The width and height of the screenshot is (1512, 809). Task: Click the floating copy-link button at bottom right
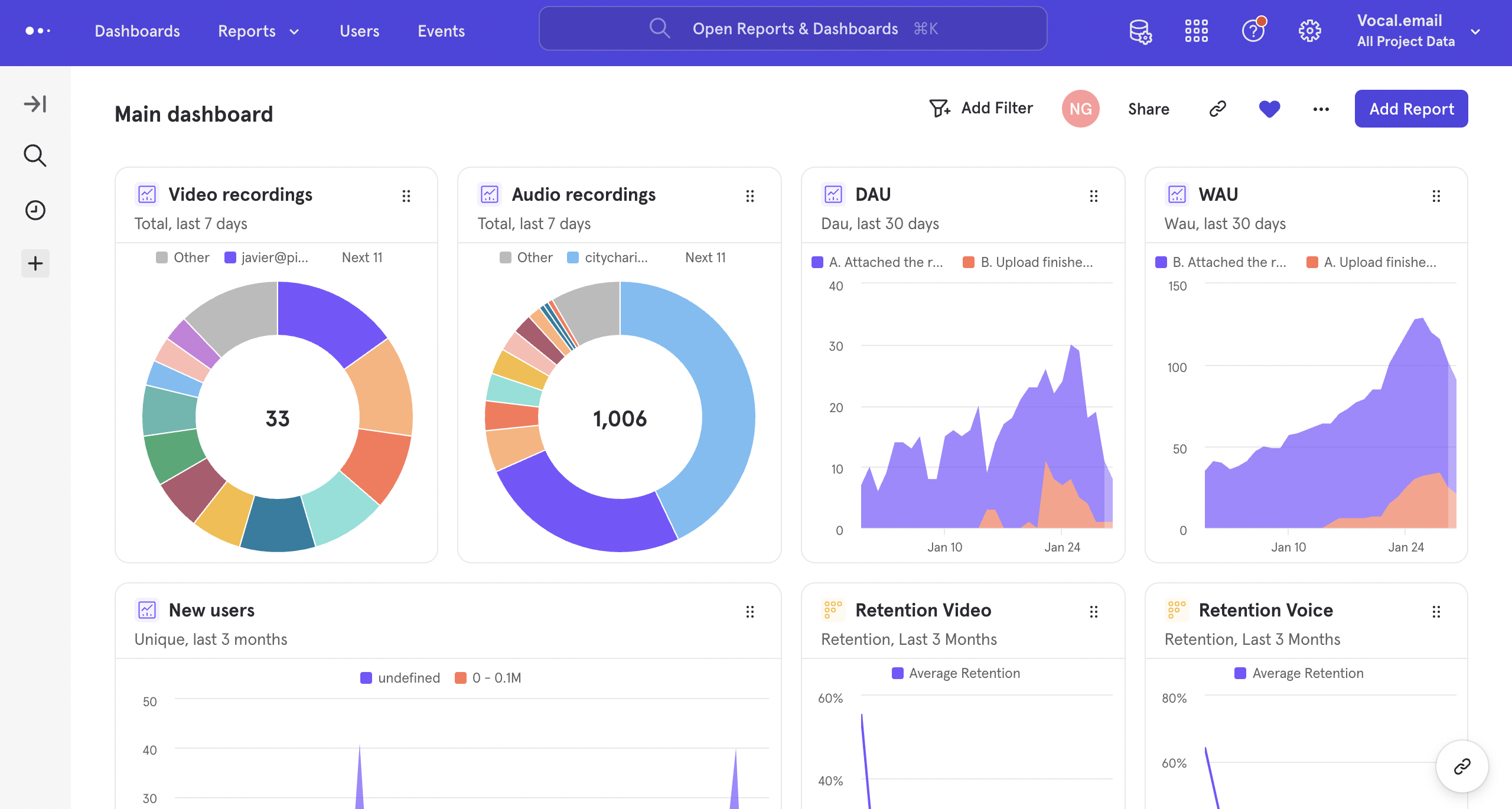1462,766
